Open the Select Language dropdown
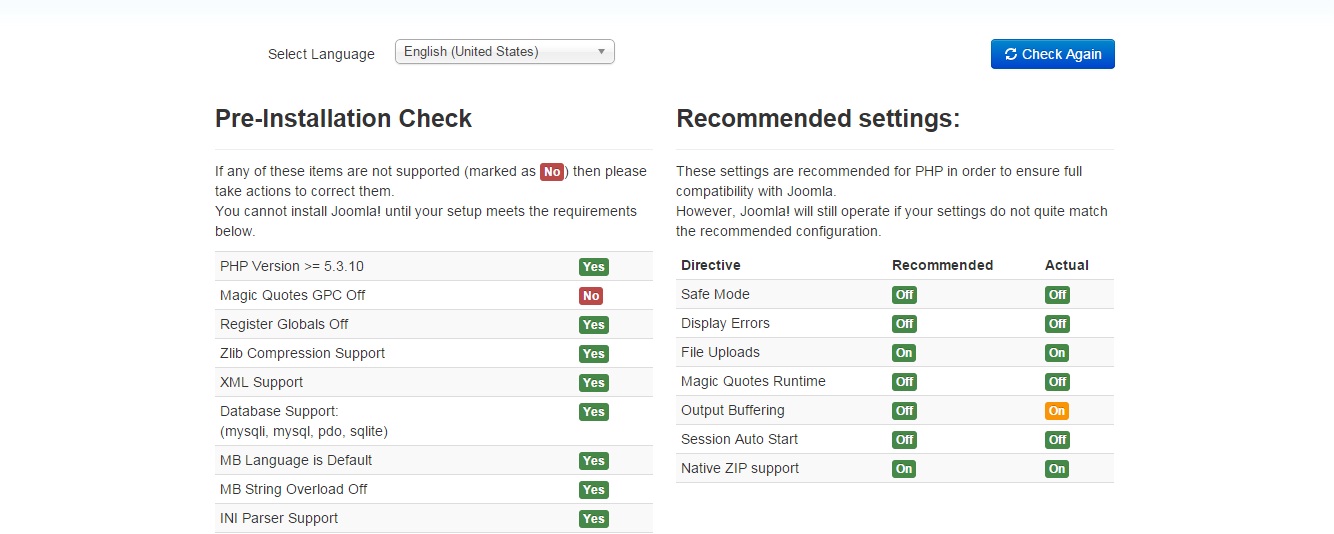The width and height of the screenshot is (1334, 534). click(504, 52)
